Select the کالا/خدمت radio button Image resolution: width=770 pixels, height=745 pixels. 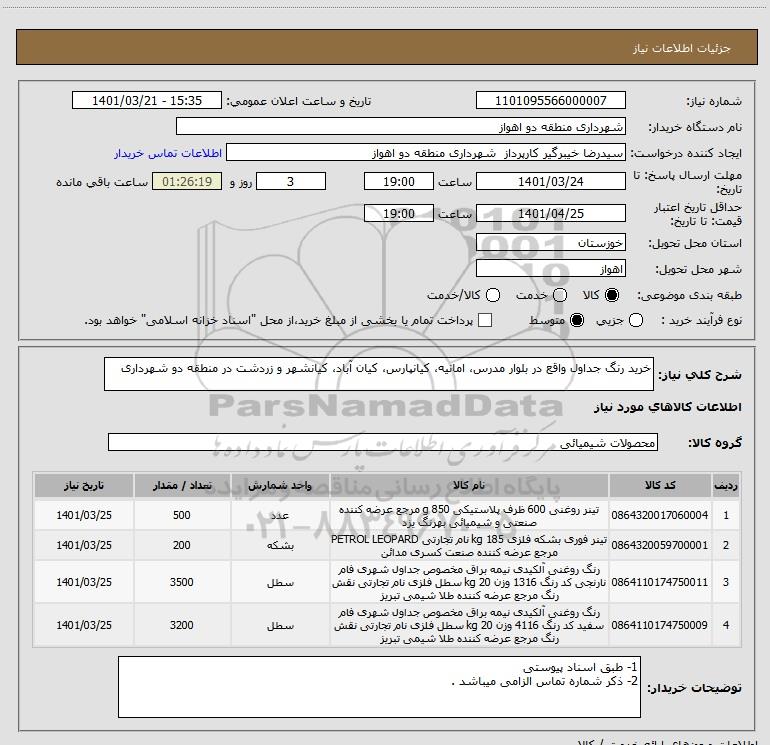(x=493, y=295)
